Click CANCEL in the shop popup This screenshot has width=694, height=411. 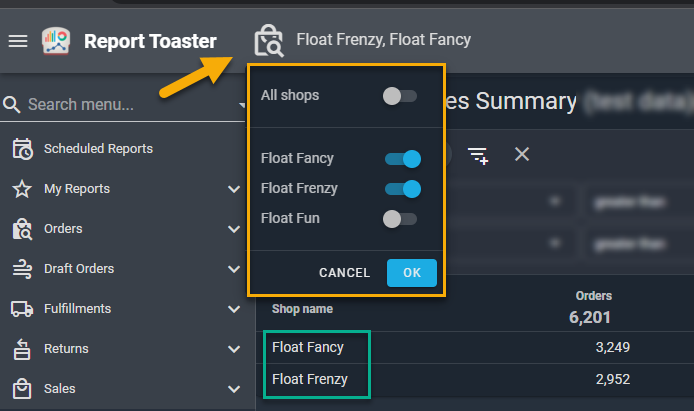tap(344, 273)
